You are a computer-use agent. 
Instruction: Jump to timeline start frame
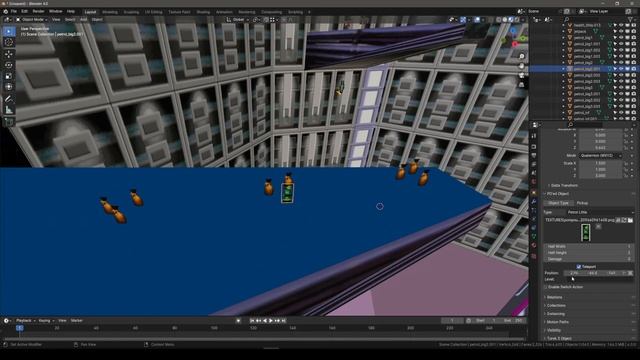point(252,321)
